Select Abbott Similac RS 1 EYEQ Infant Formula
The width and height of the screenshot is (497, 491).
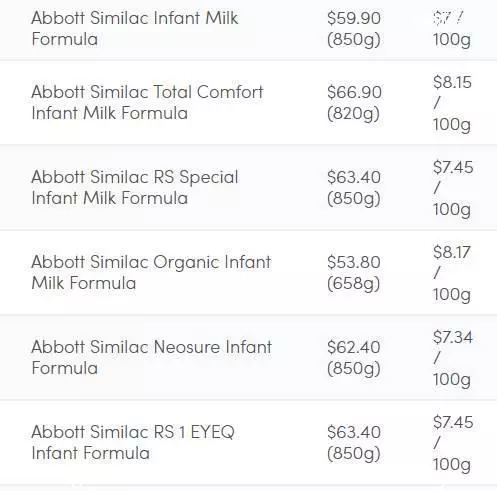(x=133, y=442)
